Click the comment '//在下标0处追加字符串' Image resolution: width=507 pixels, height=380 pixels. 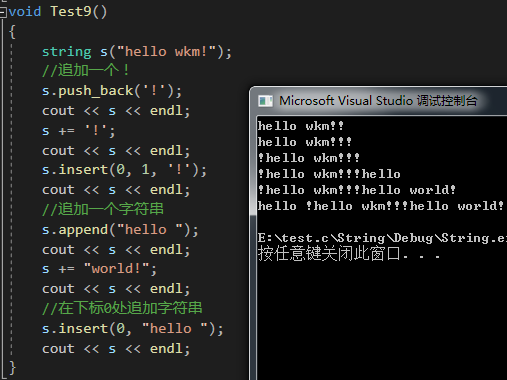[x=122, y=308]
